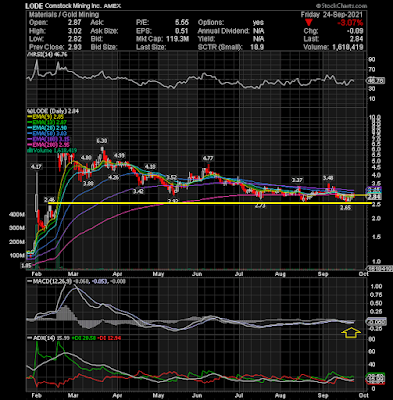This screenshot has height=400, width=393.
Task: Click the 3.37 August high label
Action: pos(297,180)
